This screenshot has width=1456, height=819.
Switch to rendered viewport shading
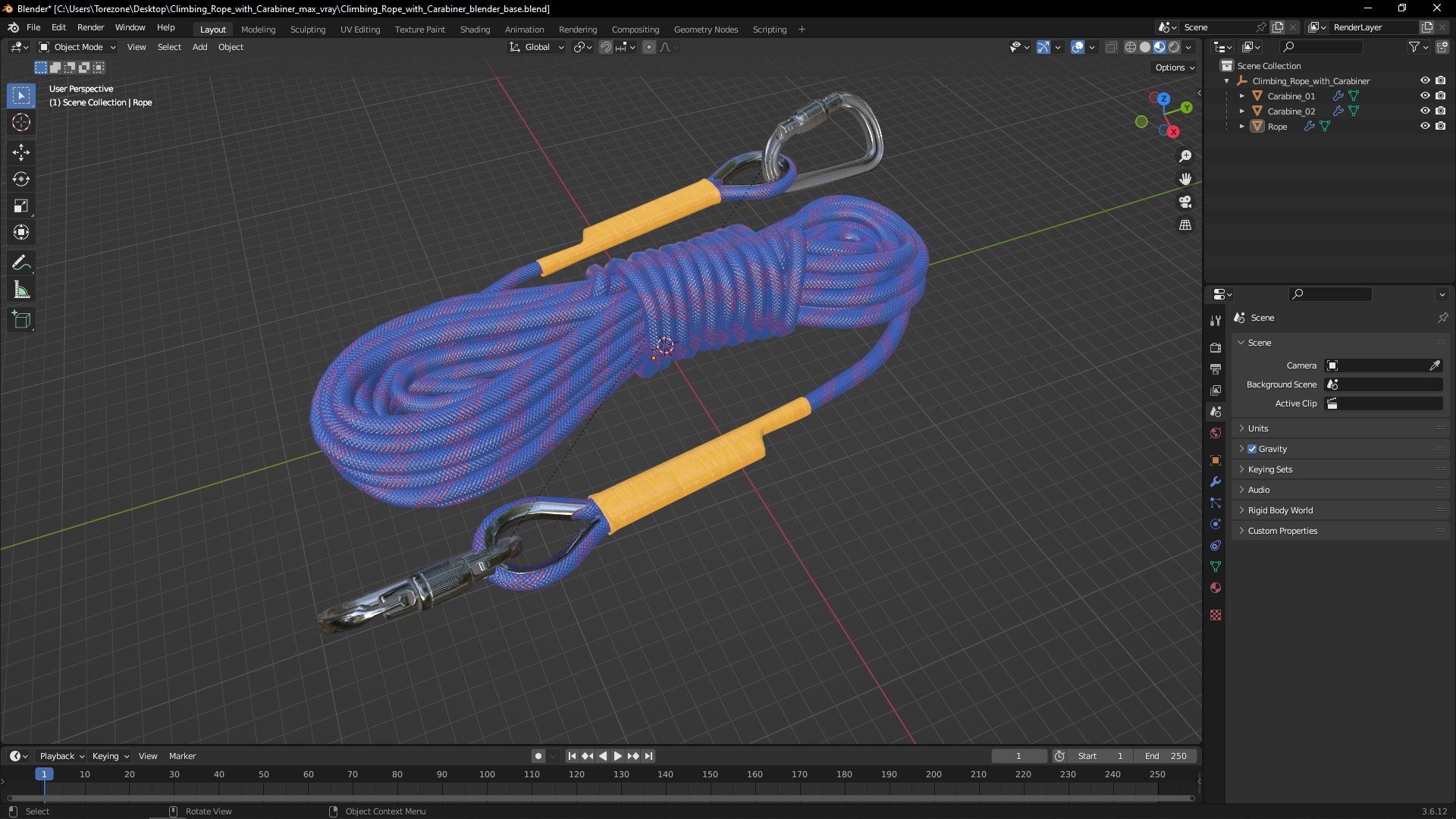click(x=1174, y=47)
